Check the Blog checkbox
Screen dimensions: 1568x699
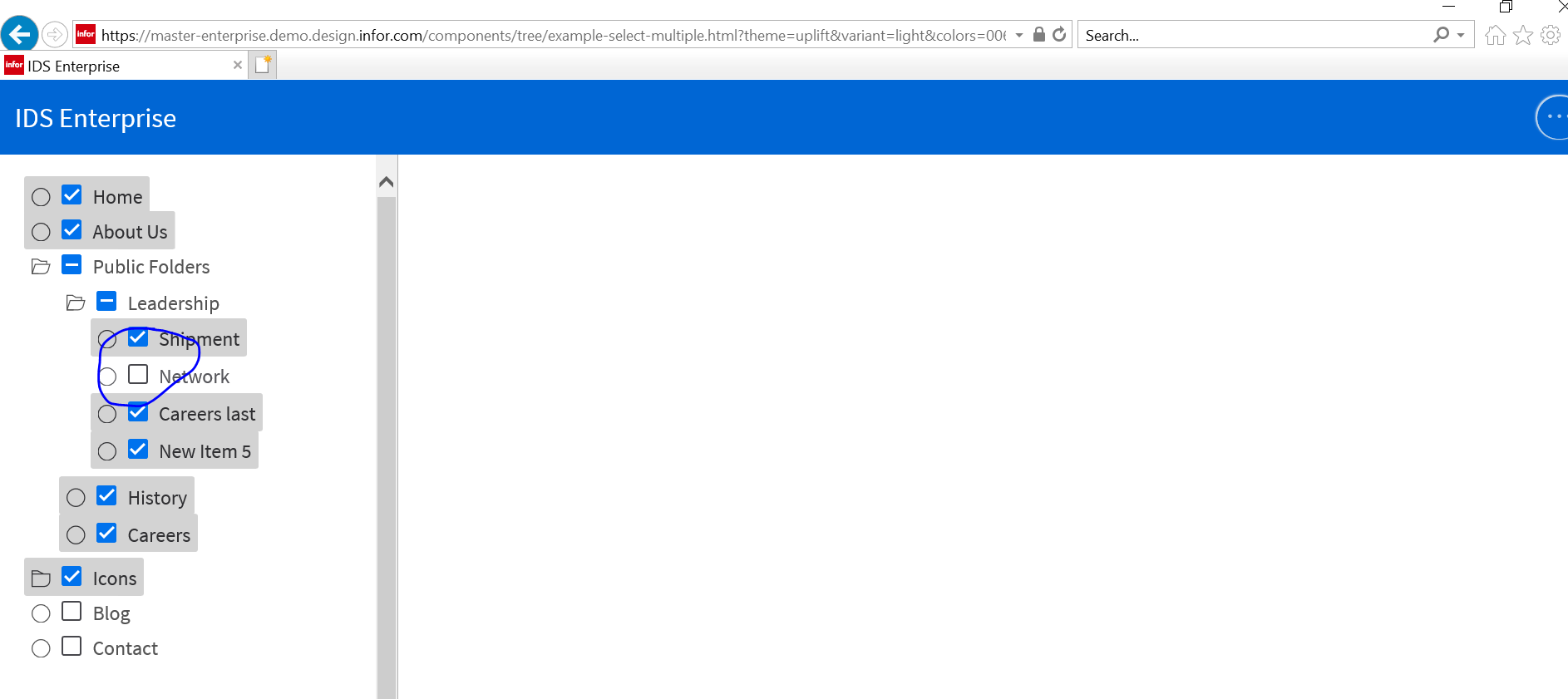(x=72, y=612)
